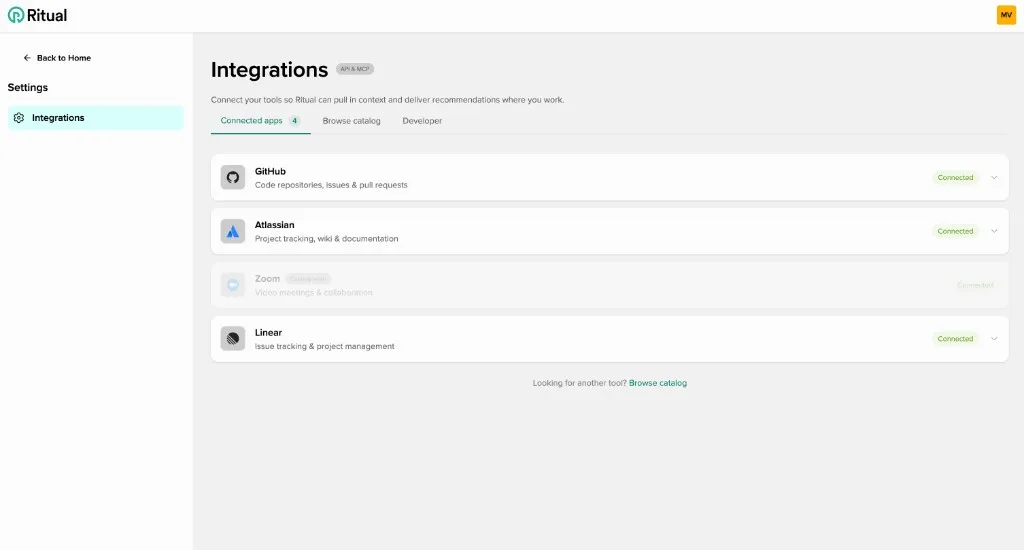Click the faded Zoom Connected status label
Screen dimensions: 1024x550
[974, 285]
